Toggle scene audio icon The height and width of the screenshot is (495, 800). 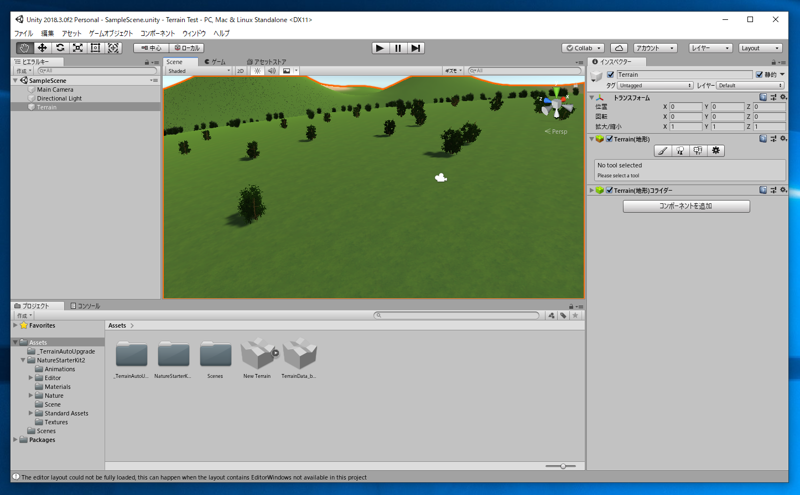[x=272, y=71]
